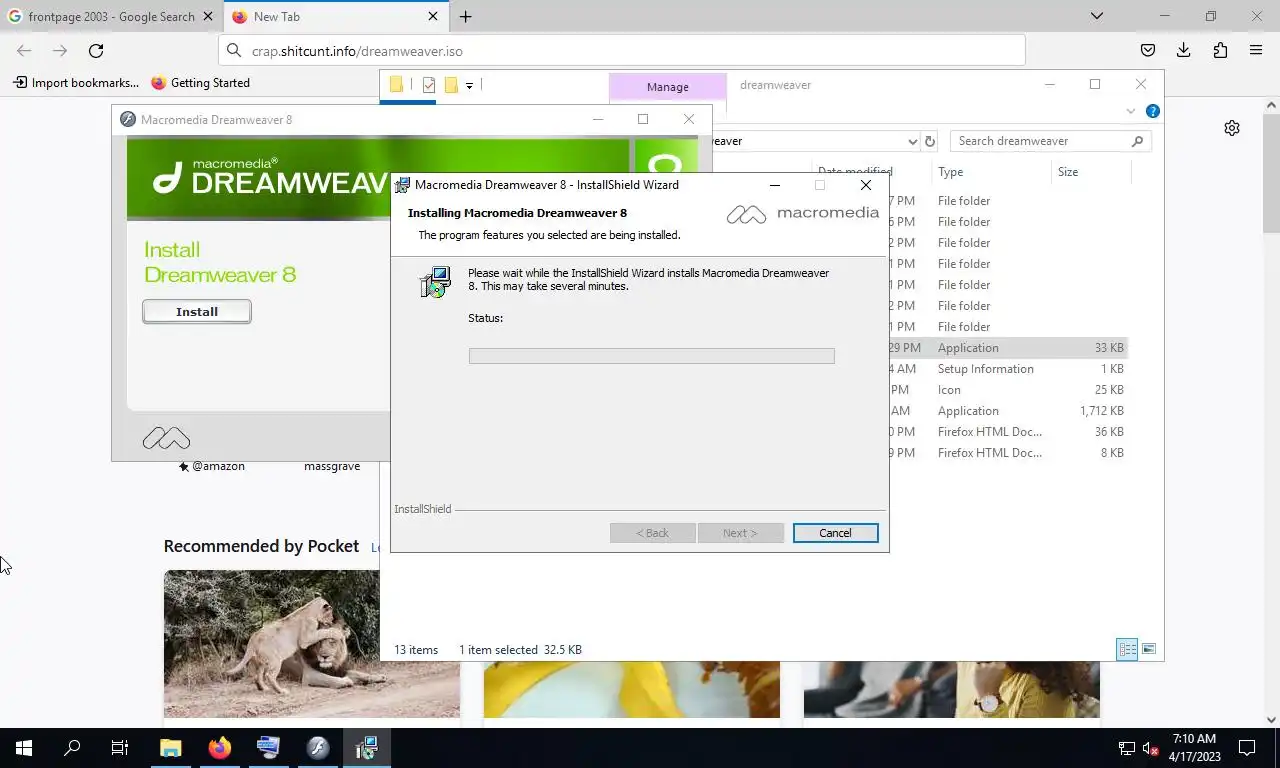Click Explorer new folder quick access icon

coord(451,85)
